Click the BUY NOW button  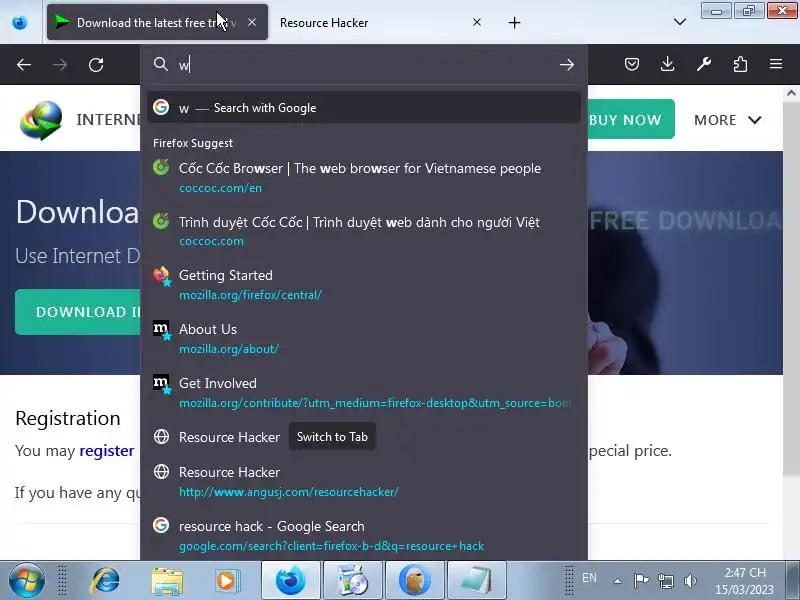click(631, 120)
